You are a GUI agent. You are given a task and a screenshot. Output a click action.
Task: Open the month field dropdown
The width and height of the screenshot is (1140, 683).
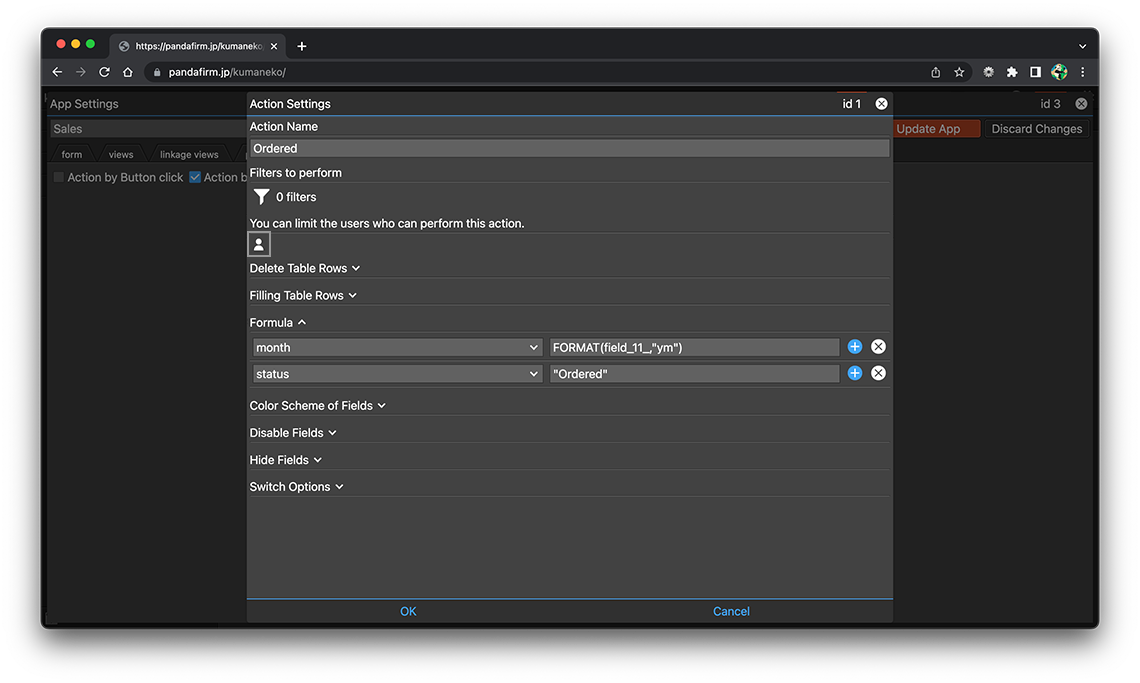point(396,348)
